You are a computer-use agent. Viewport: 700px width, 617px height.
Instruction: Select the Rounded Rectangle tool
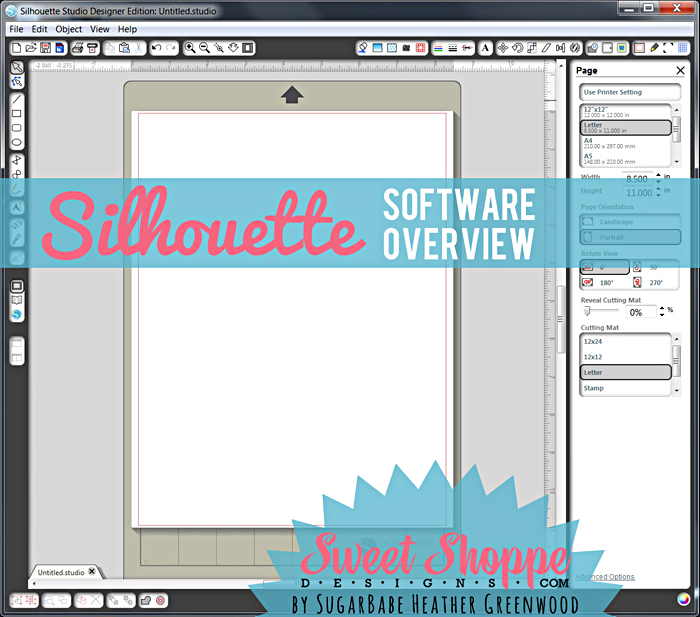(x=17, y=128)
